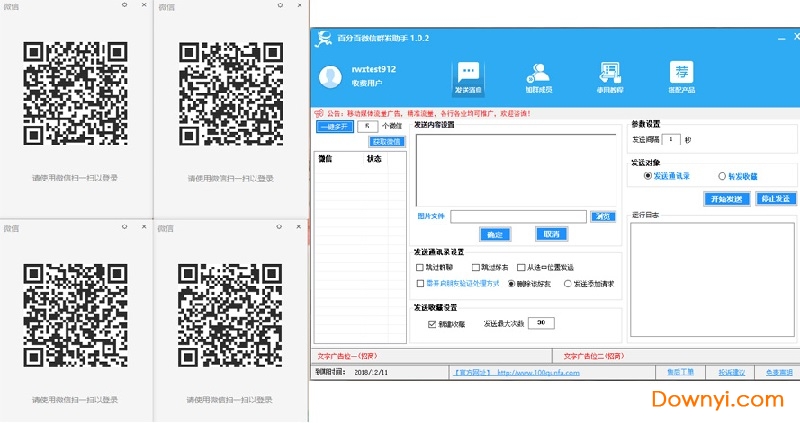Open the 加群成员 group member icon
The width and height of the screenshot is (800, 423).
tap(539, 78)
